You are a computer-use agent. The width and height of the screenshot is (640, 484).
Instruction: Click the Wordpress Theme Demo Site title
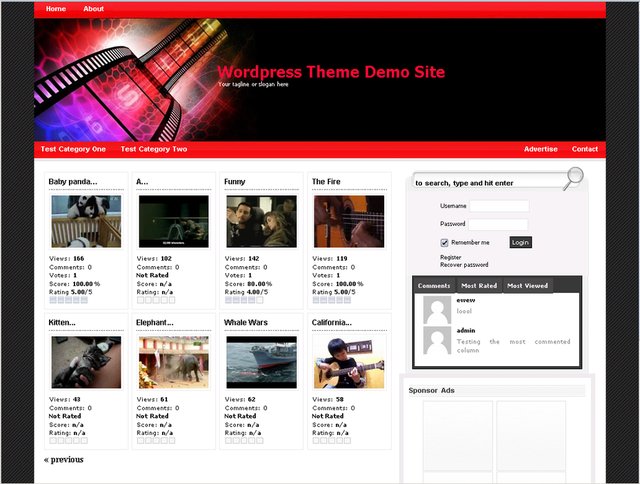331,72
